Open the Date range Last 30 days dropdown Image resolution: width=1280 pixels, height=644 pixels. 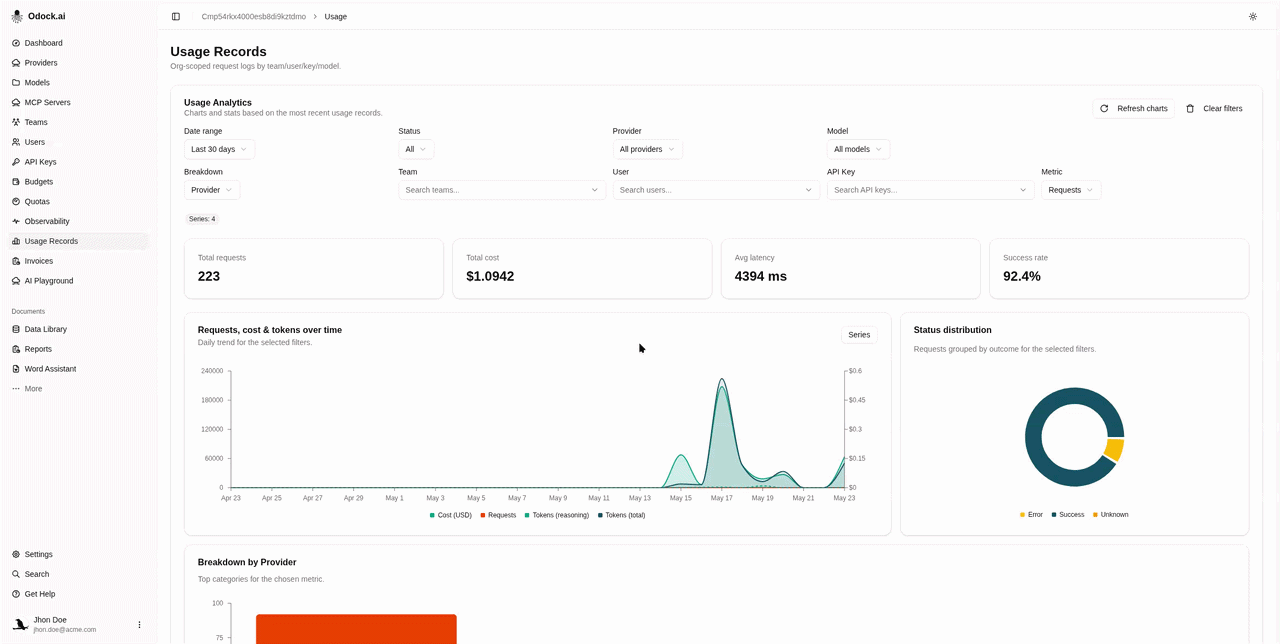pos(219,149)
